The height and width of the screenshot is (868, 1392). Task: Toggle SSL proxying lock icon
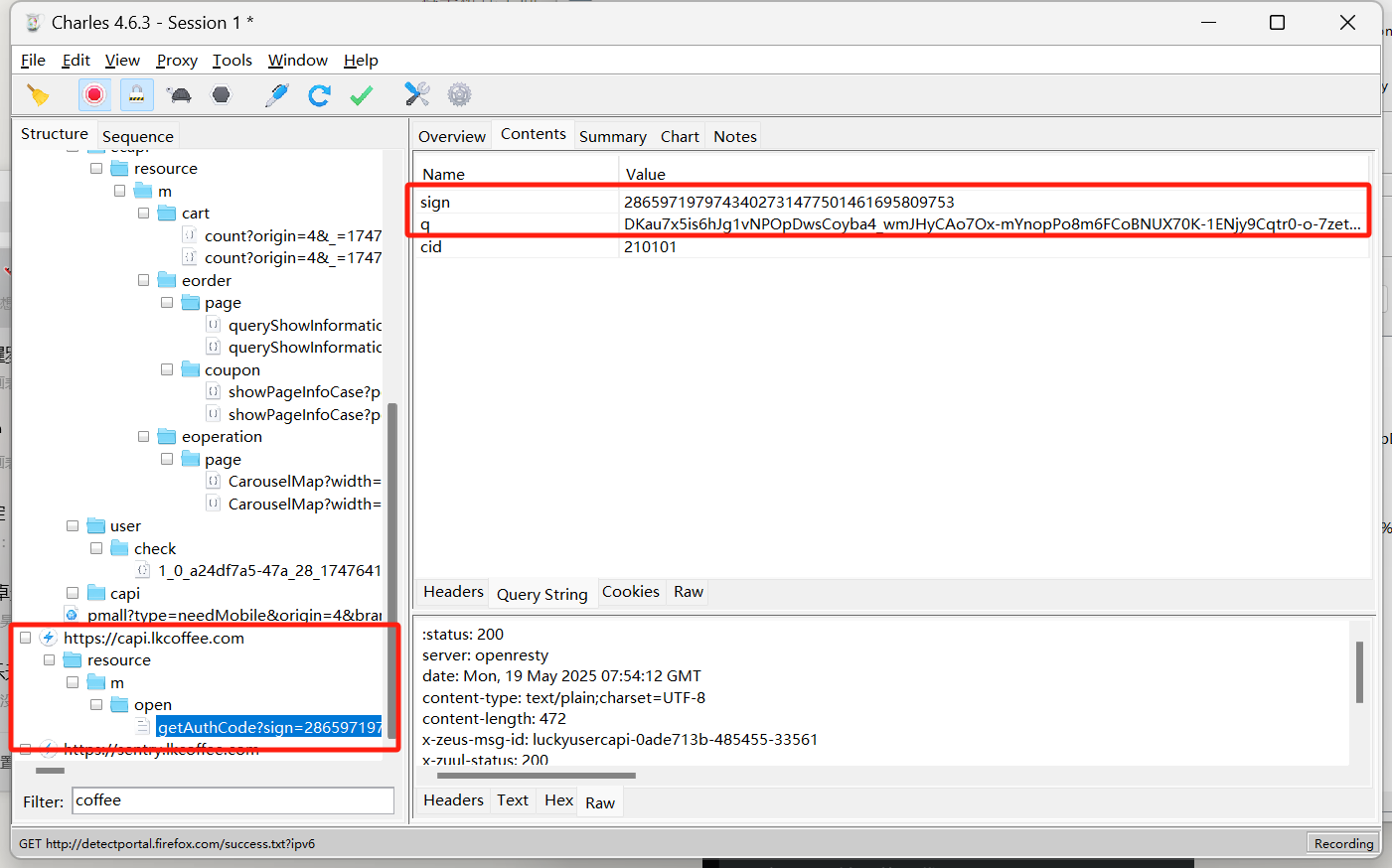pos(137,94)
